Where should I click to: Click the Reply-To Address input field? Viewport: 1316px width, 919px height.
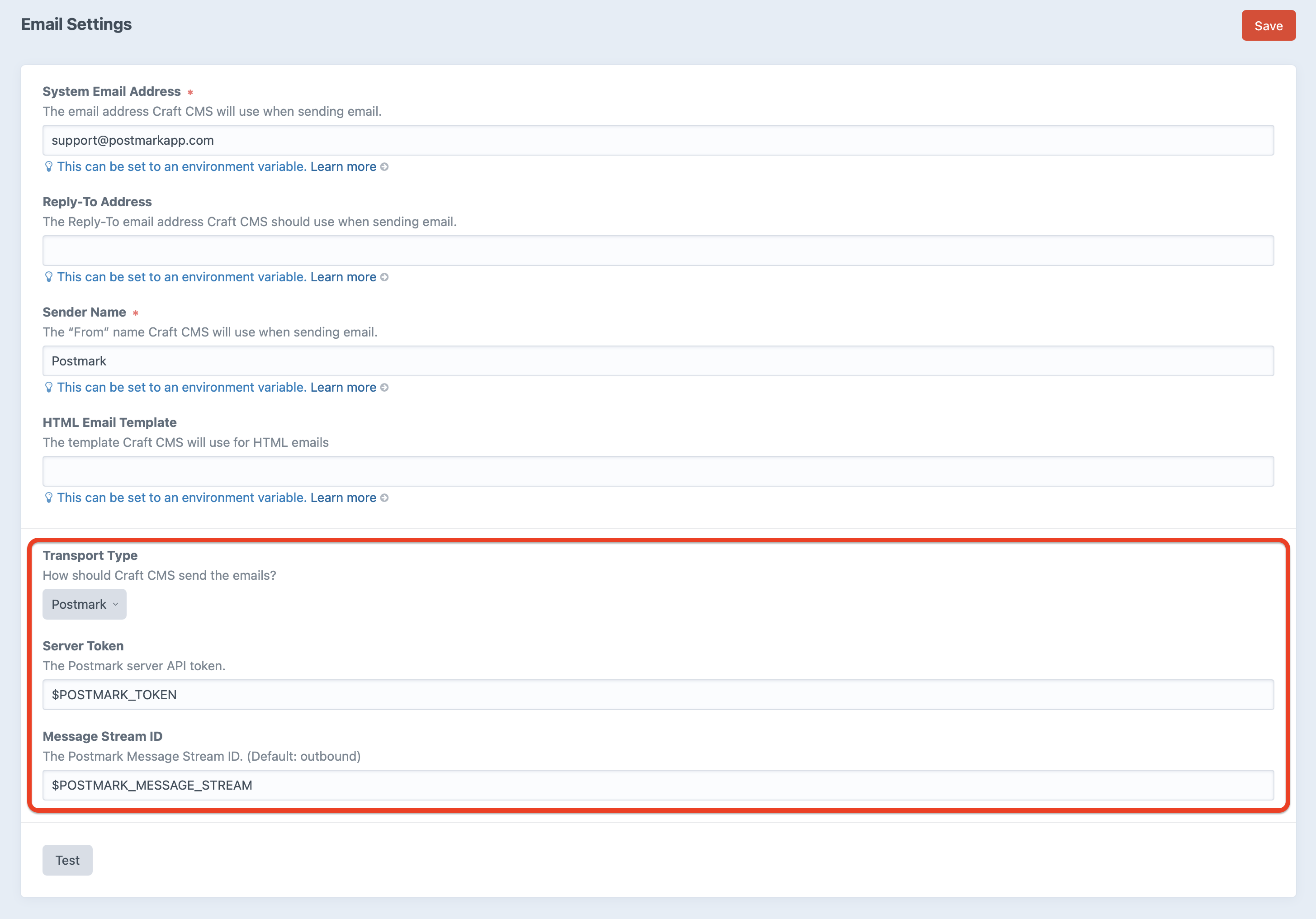click(658, 251)
